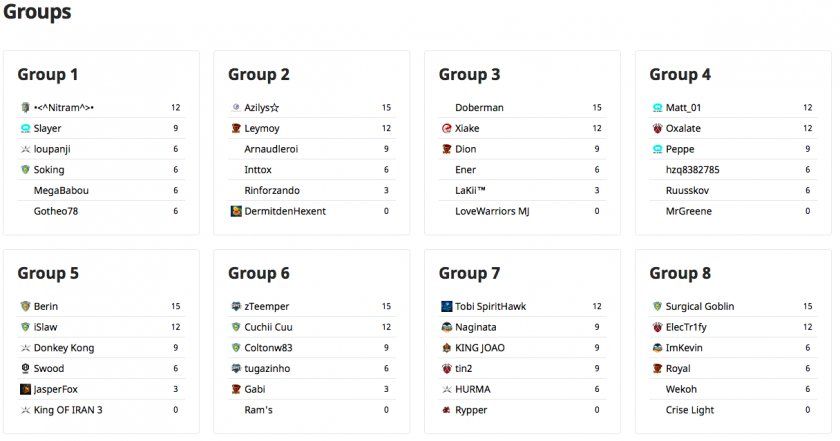This screenshot has width=840, height=441.
Task: Click the icon next to KING JOAO
Action: 447,348
